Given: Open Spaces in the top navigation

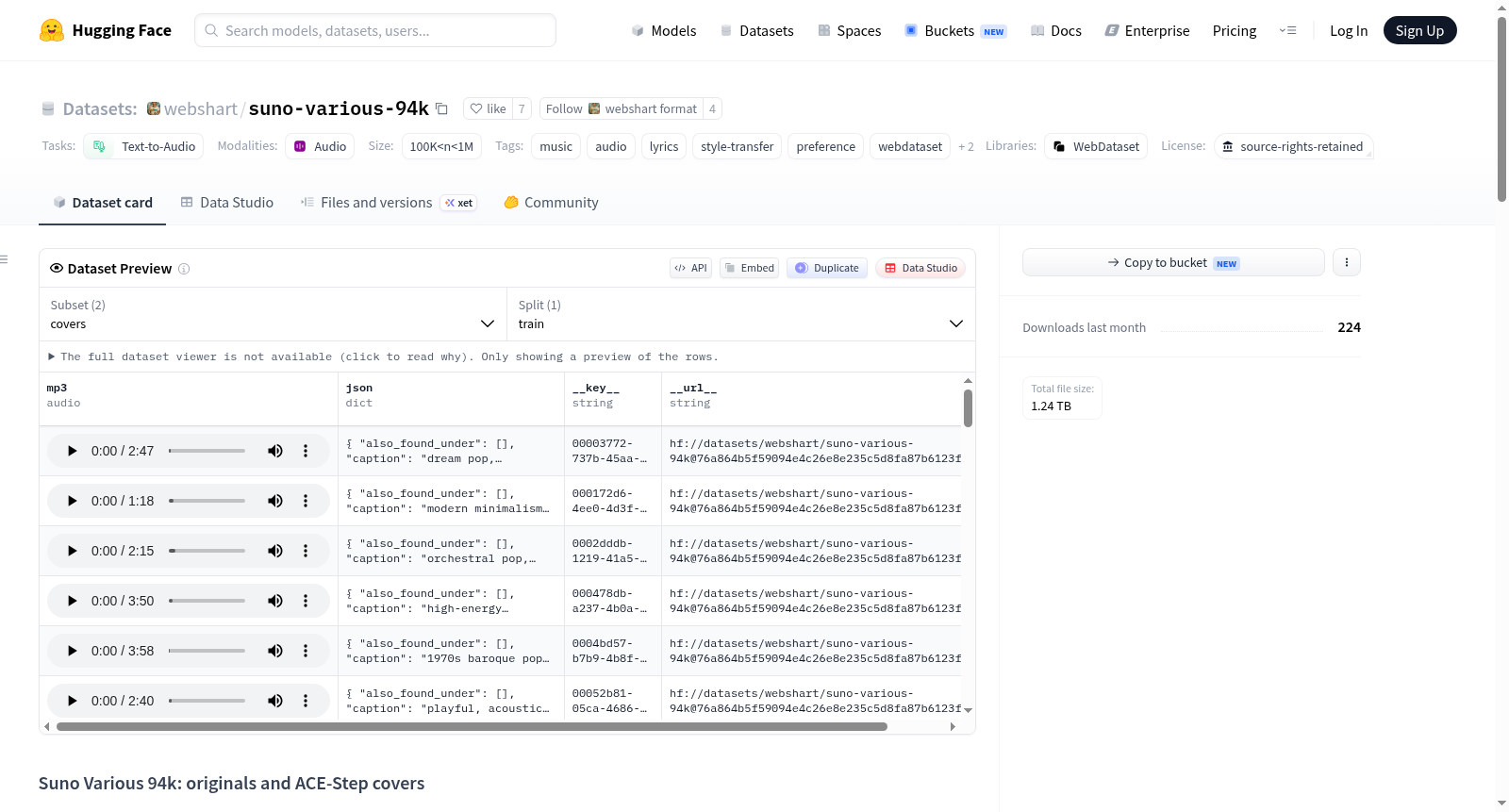Looking at the screenshot, I should [x=849, y=30].
